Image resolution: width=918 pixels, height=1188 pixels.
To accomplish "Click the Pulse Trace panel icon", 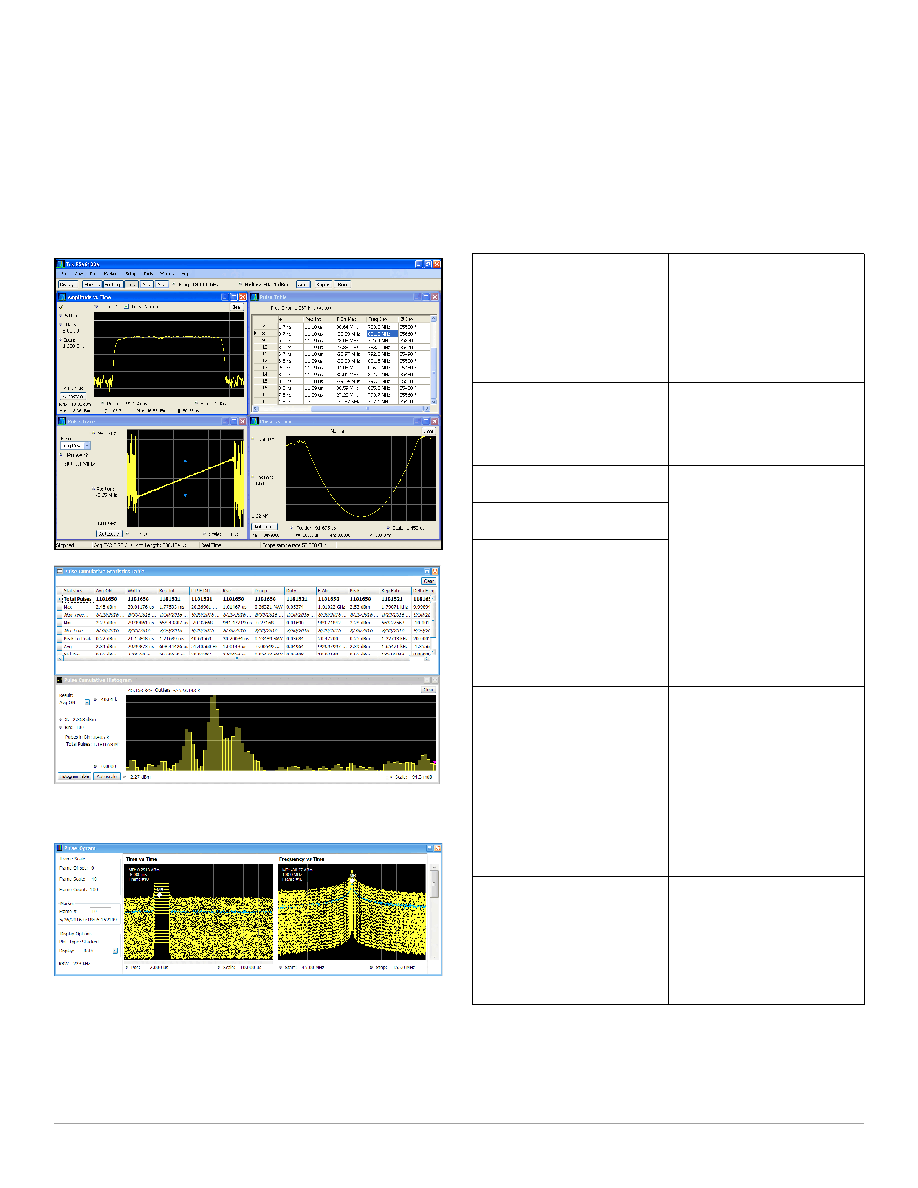I will [62, 421].
